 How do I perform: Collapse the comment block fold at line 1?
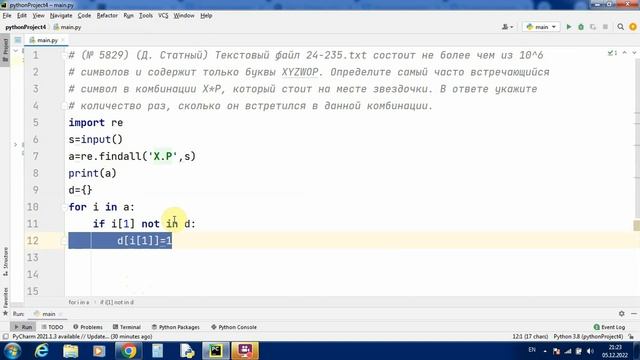tap(63, 55)
